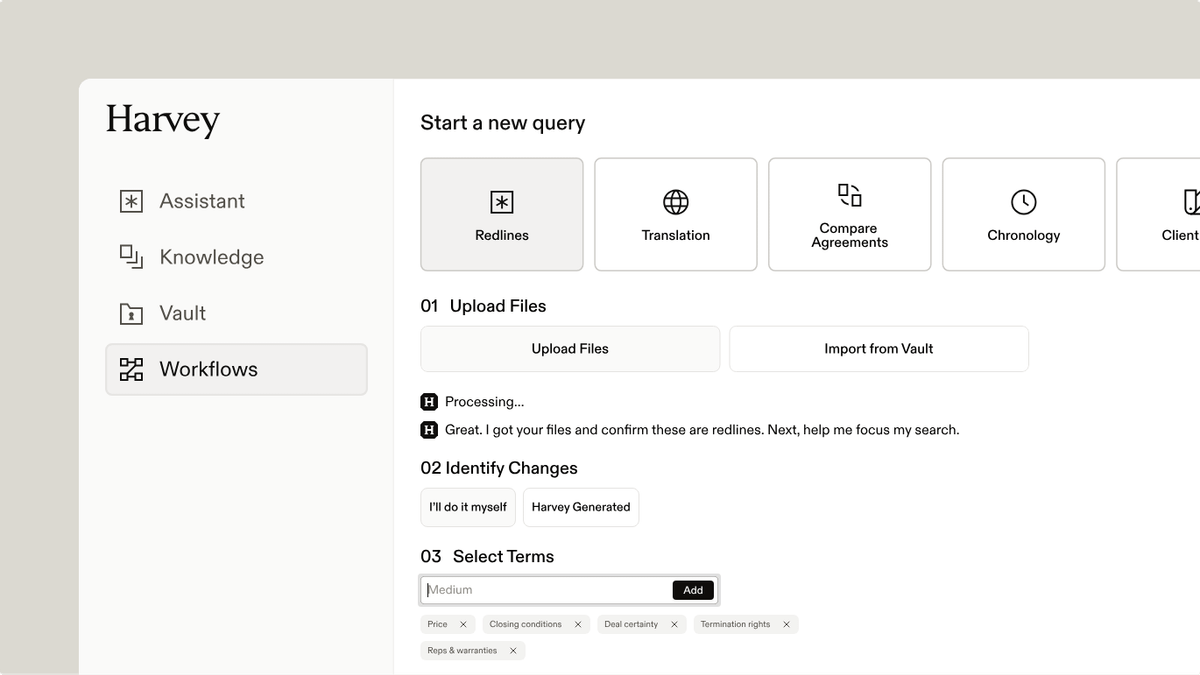The width and height of the screenshot is (1200, 675).
Task: Click the Workflows diagram icon
Action: pos(131,369)
